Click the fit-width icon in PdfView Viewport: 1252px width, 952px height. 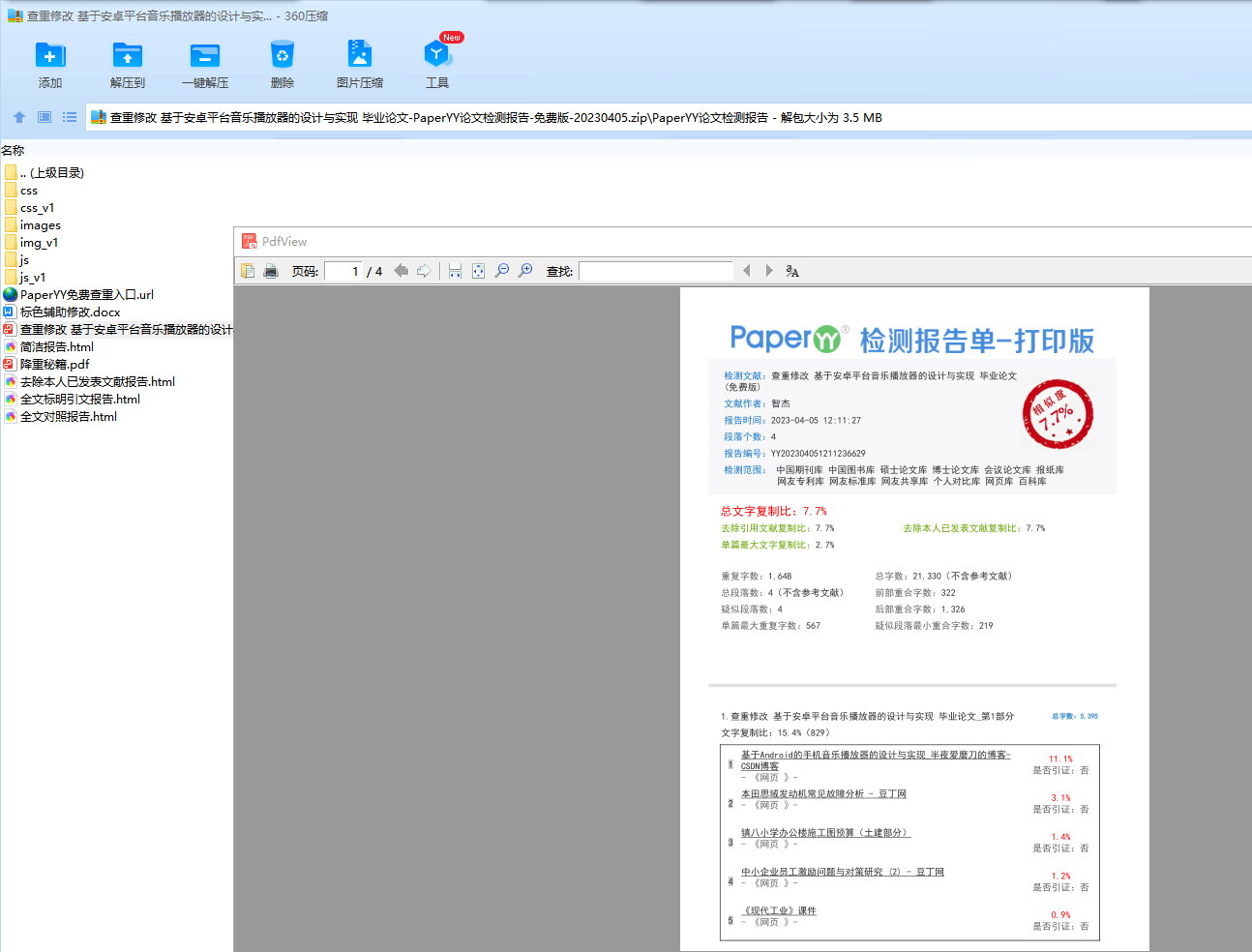(455, 271)
